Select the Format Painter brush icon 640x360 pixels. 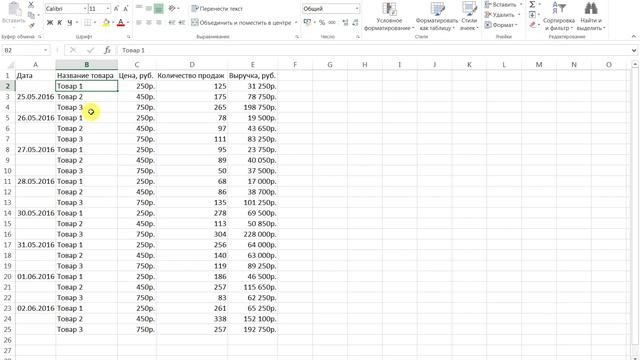tap(31, 25)
